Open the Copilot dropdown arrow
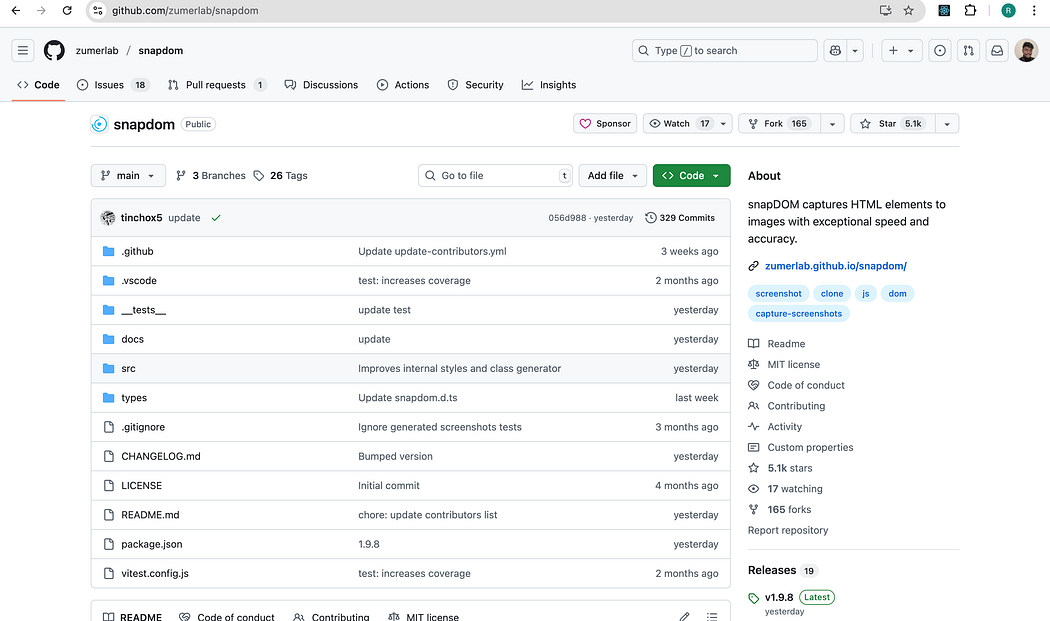The height and width of the screenshot is (621, 1050). click(854, 50)
